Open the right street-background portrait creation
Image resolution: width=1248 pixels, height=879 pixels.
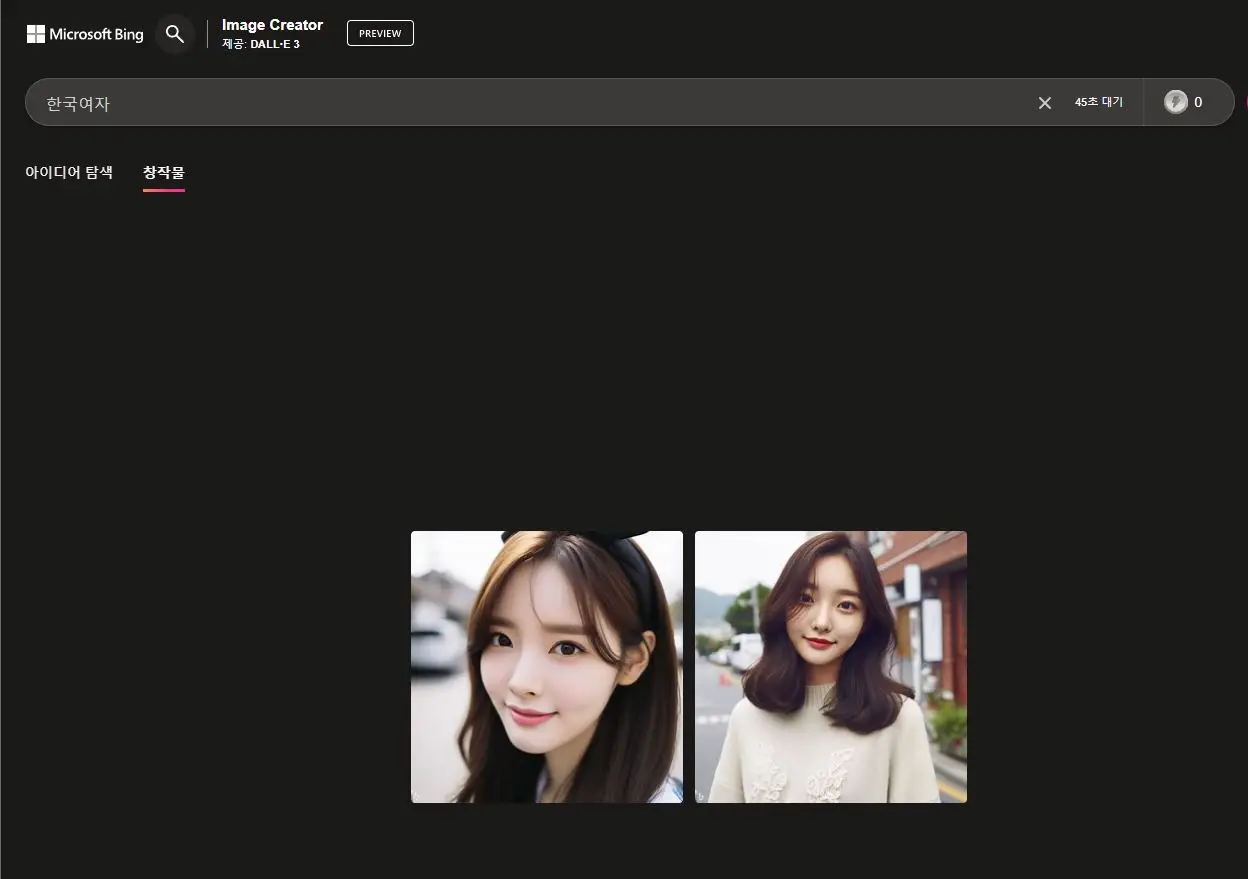point(830,666)
